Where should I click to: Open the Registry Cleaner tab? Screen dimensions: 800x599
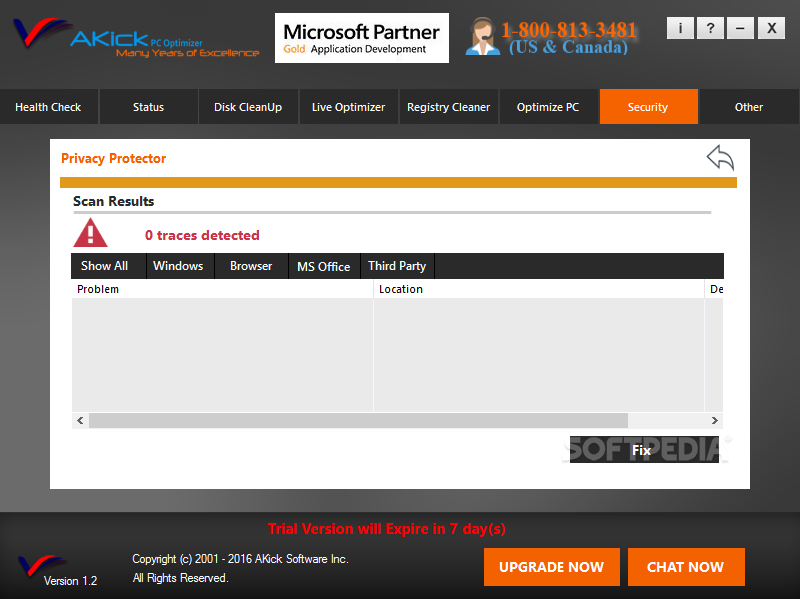click(448, 107)
